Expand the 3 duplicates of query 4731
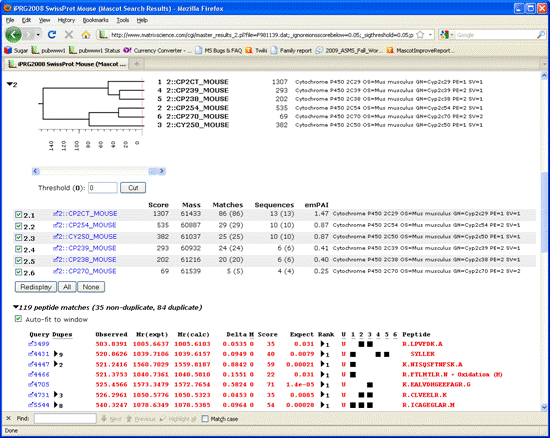The height and width of the screenshot is (438, 550). (x=56, y=395)
